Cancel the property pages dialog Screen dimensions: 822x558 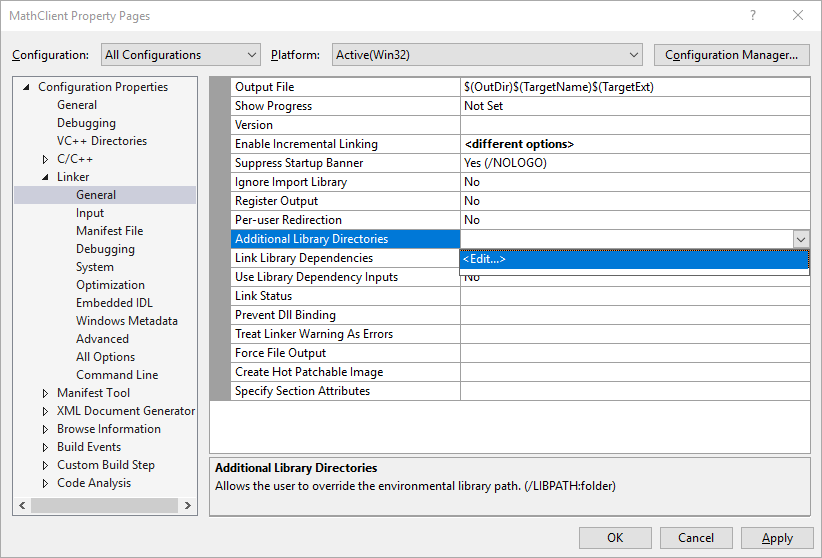(696, 538)
